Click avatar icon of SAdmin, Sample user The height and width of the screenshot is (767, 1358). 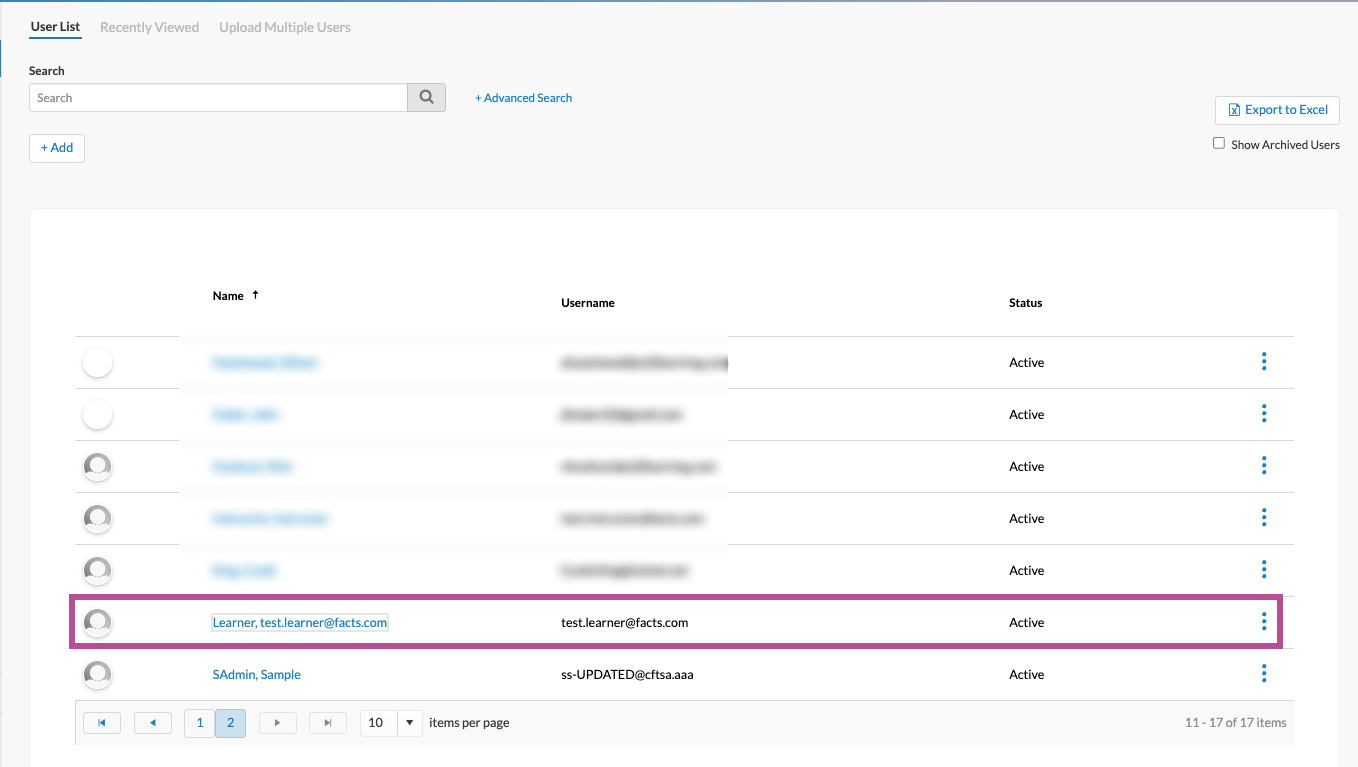(x=97, y=674)
